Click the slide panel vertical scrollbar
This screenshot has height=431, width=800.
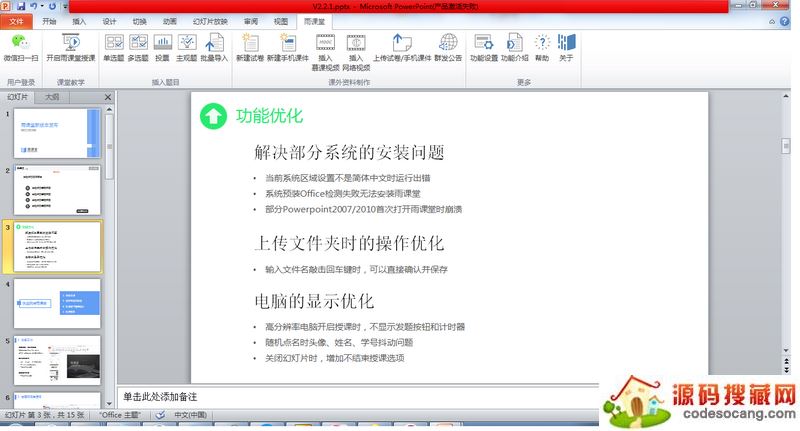[x=109, y=250]
